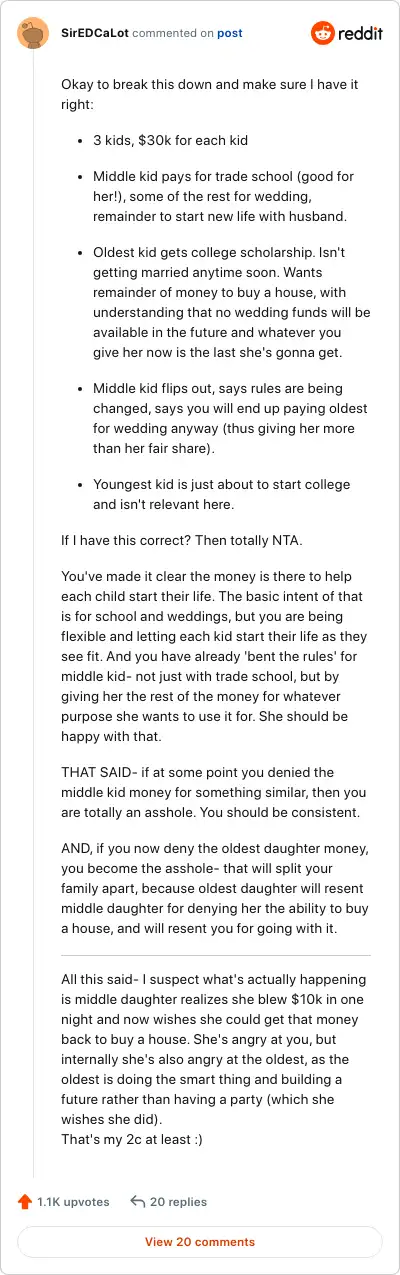400x1275 pixels.
Task: Open the Reddit snoo logo icon
Action: point(323,33)
